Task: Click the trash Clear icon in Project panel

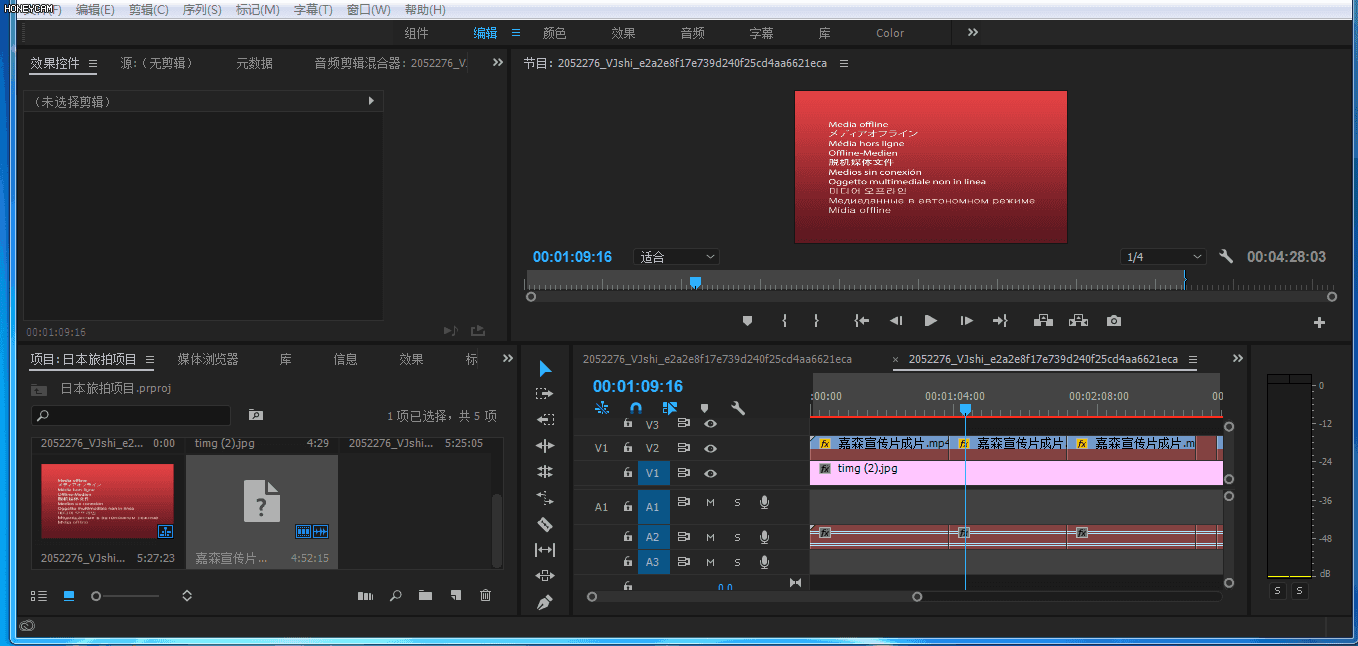Action: point(485,596)
